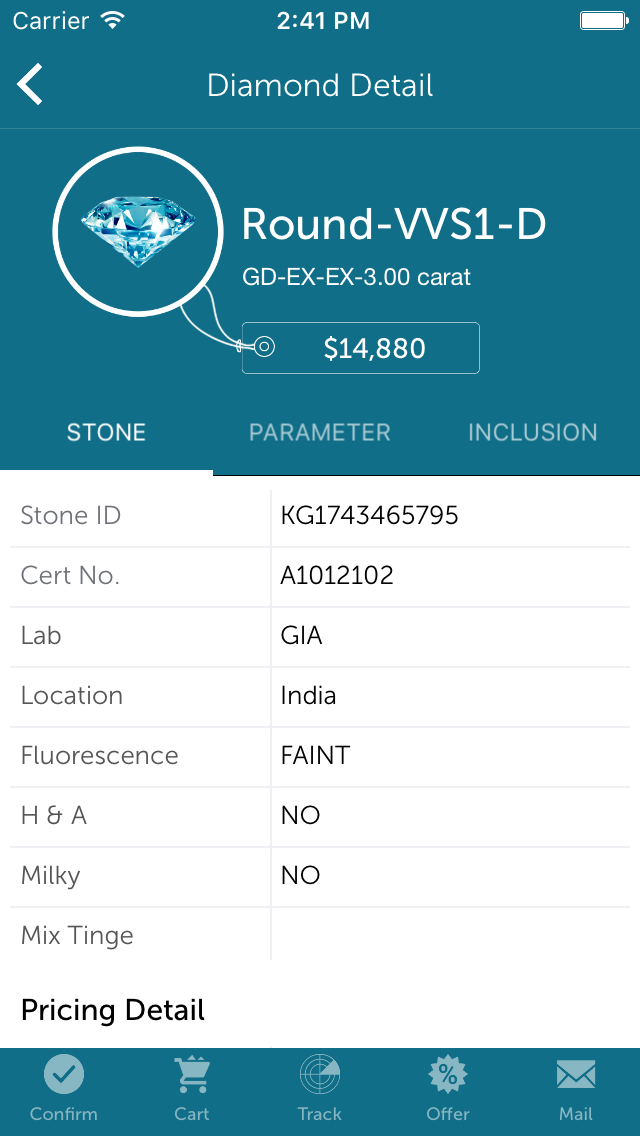The height and width of the screenshot is (1136, 640).
Task: Tap the battery icon in status bar
Action: tap(603, 20)
